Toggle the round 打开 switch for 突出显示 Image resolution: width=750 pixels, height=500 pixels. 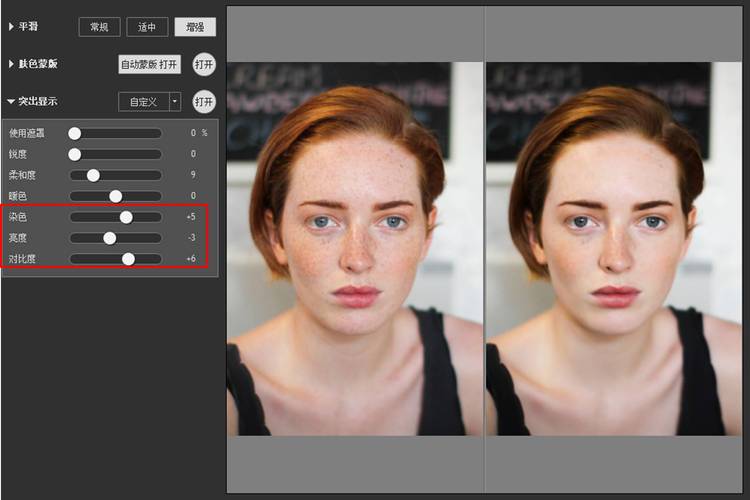(x=204, y=101)
